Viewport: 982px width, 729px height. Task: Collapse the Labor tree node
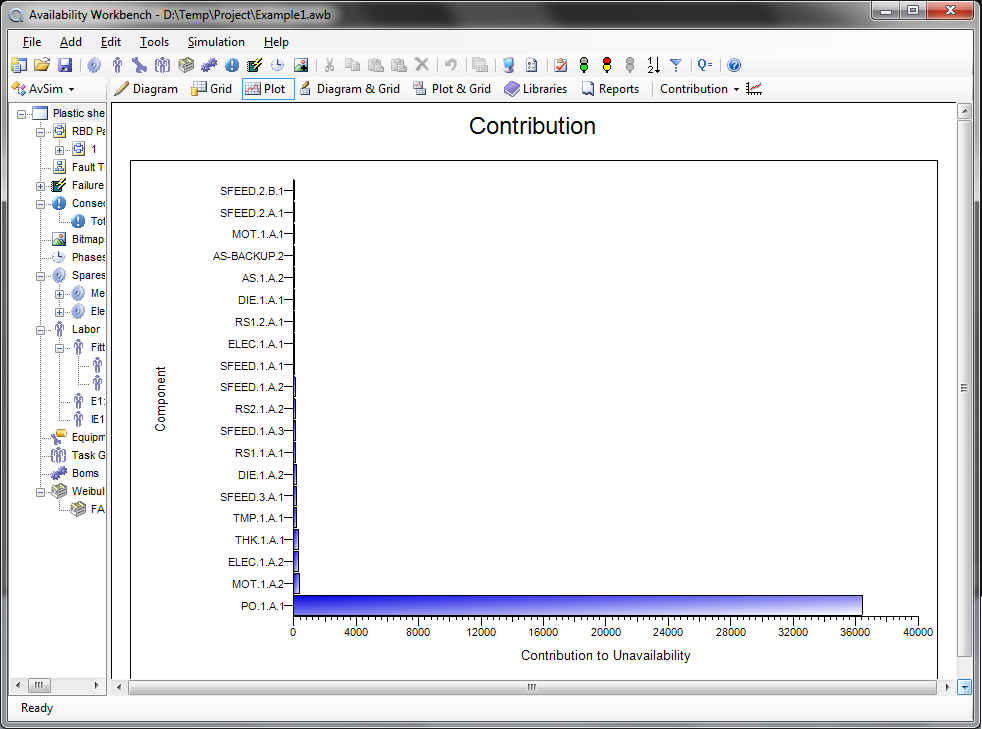(41, 329)
